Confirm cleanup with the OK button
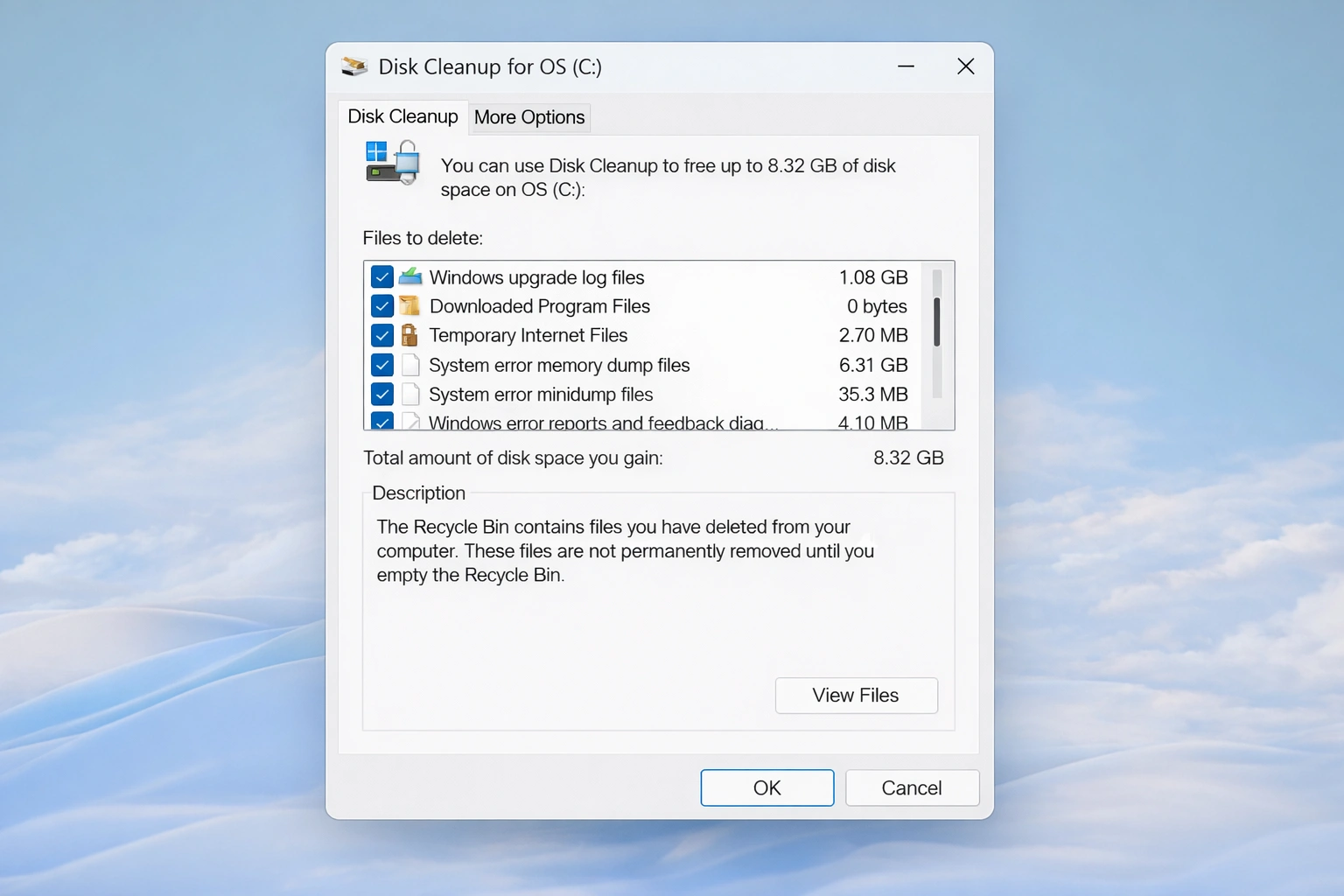Screen dimensions: 1344x896 pyautogui.click(x=766, y=787)
